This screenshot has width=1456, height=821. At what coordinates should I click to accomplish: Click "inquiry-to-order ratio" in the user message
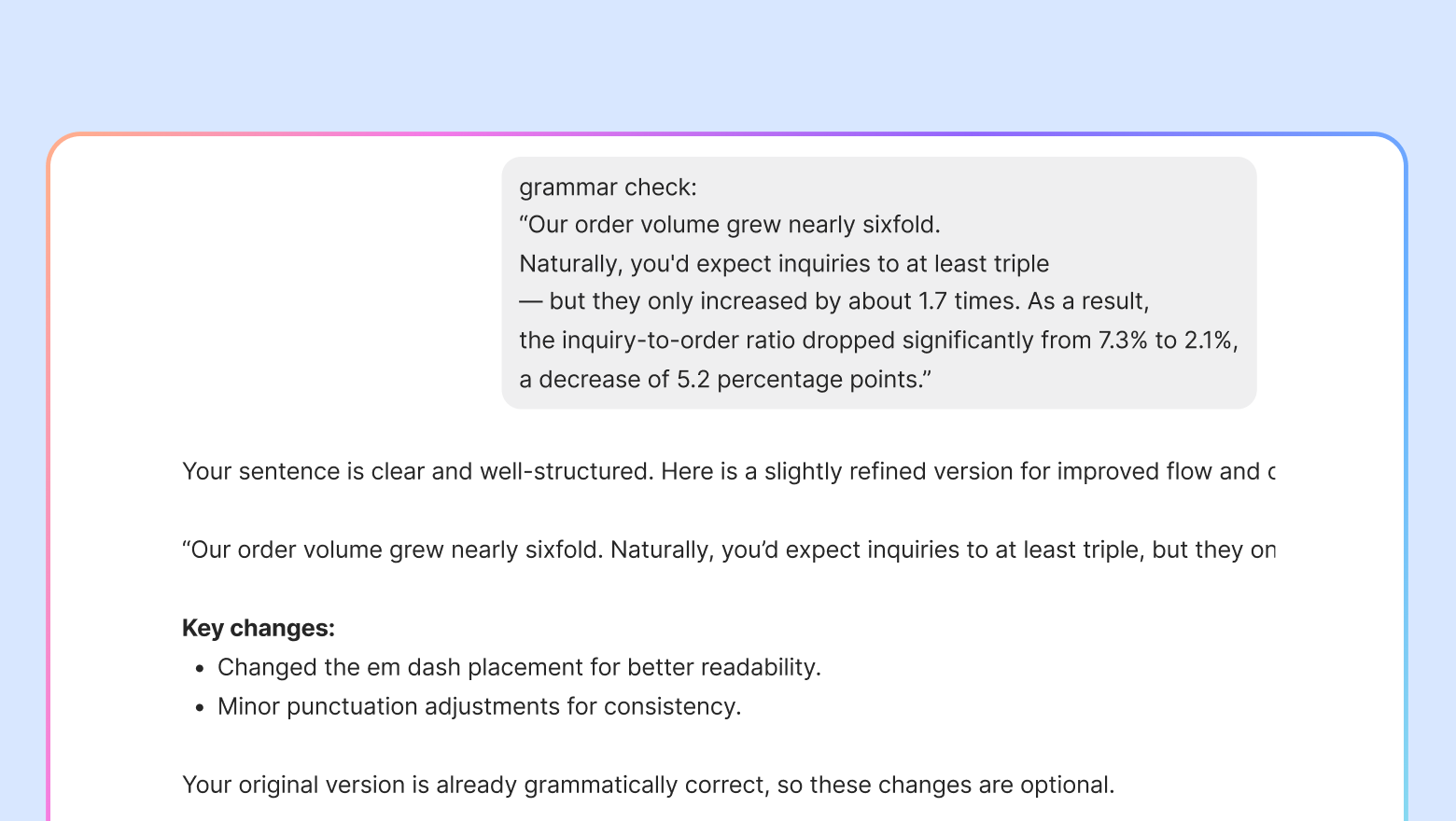[x=678, y=341]
